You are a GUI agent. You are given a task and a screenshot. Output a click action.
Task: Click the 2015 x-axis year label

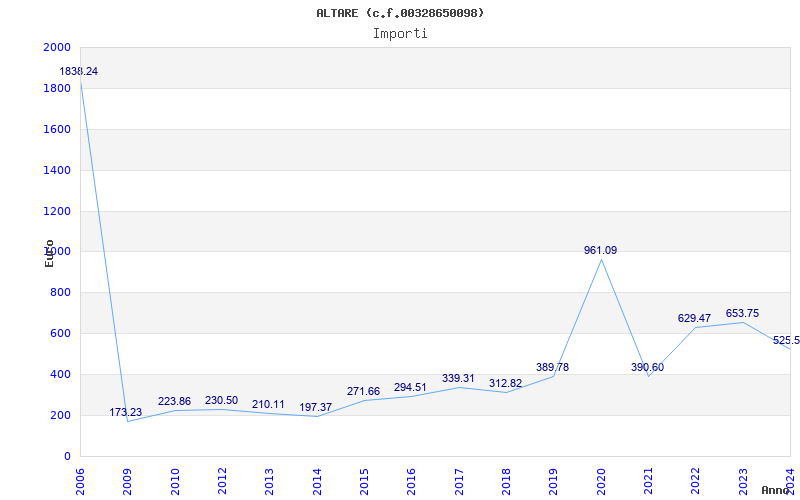click(364, 480)
